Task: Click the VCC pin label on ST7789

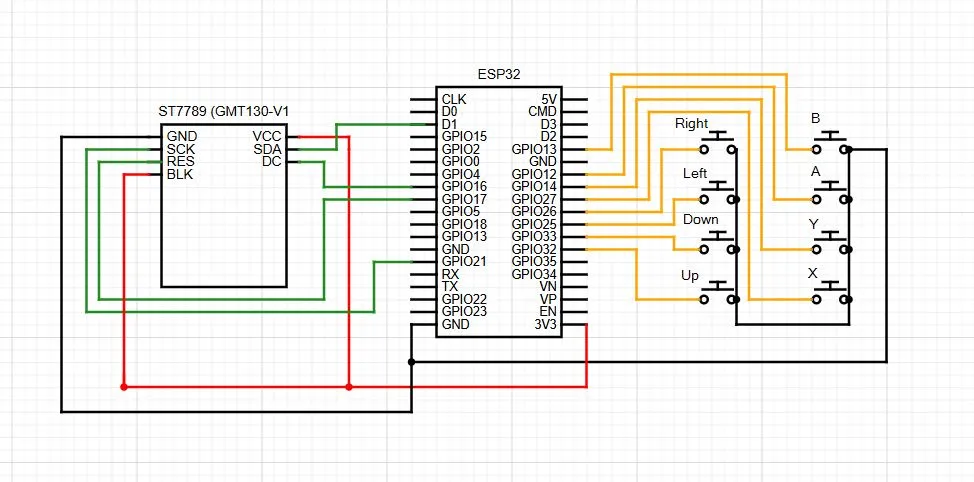Action: coord(267,137)
